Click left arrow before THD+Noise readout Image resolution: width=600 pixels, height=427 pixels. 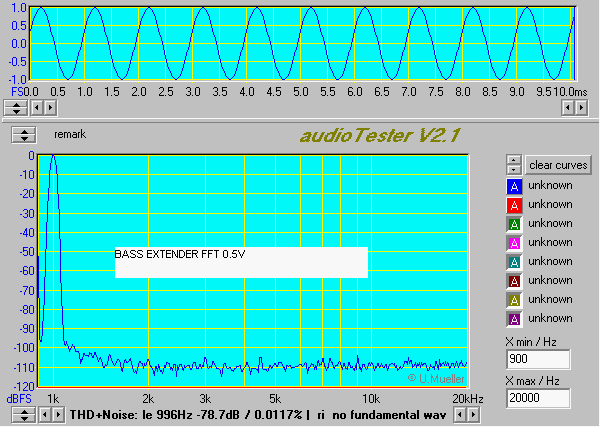45,415
